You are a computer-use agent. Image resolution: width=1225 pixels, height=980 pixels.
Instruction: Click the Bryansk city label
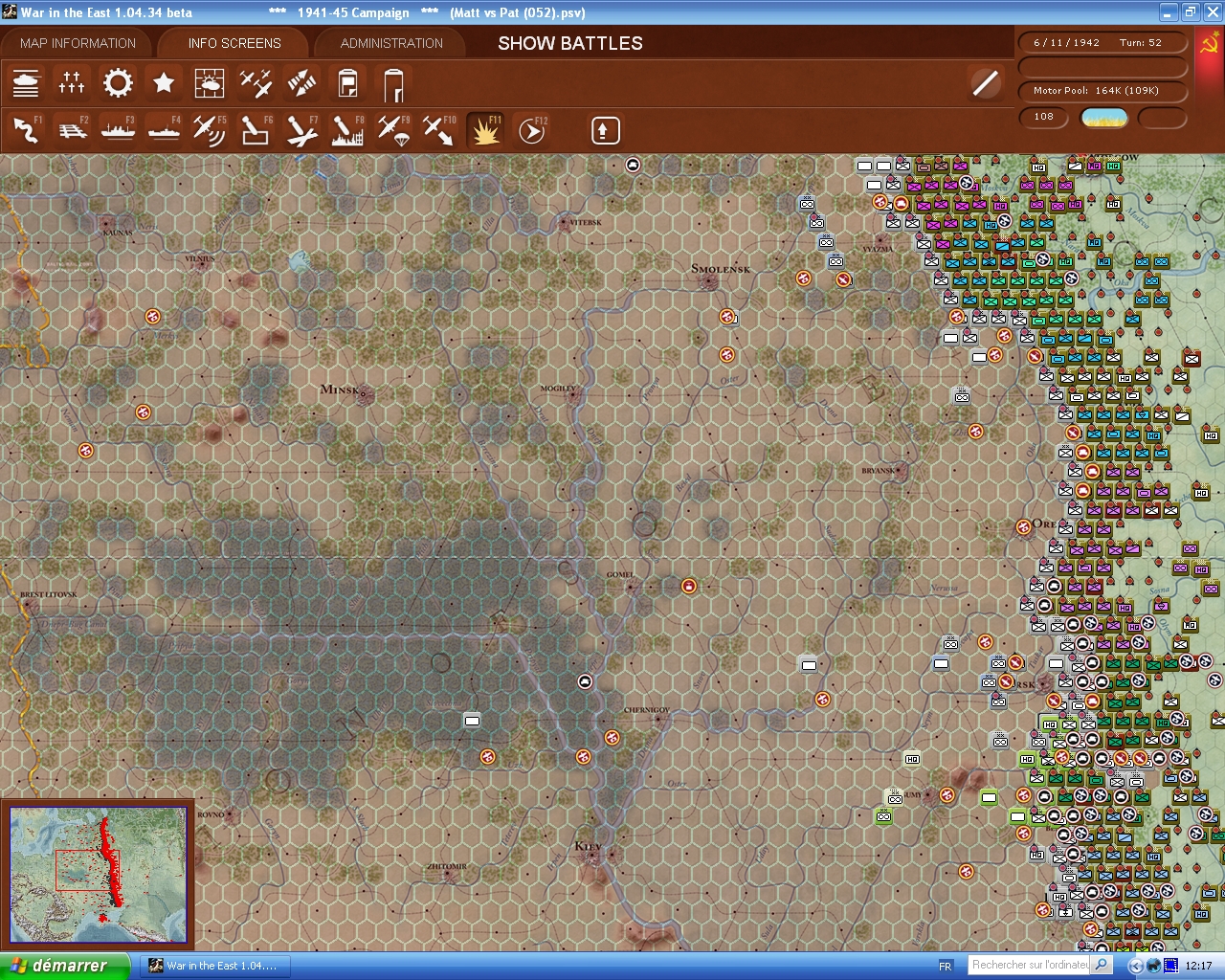point(879,471)
